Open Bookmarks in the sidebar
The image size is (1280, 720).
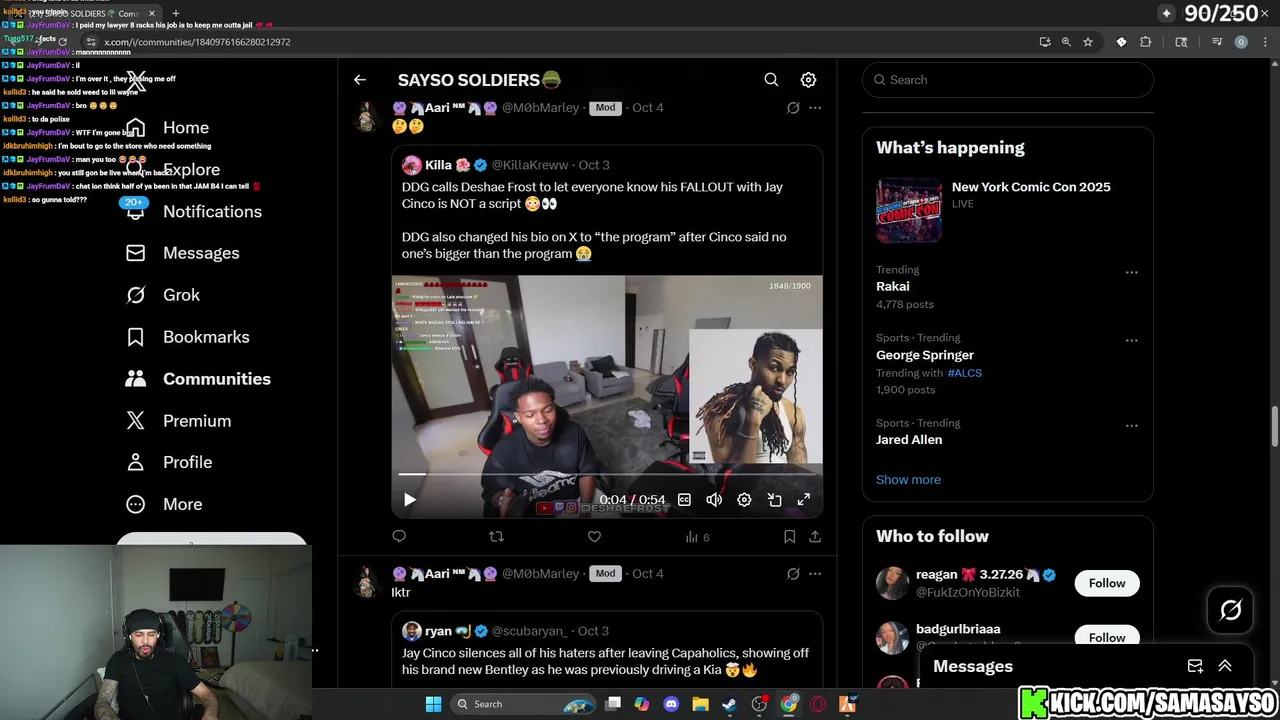click(x=187, y=337)
